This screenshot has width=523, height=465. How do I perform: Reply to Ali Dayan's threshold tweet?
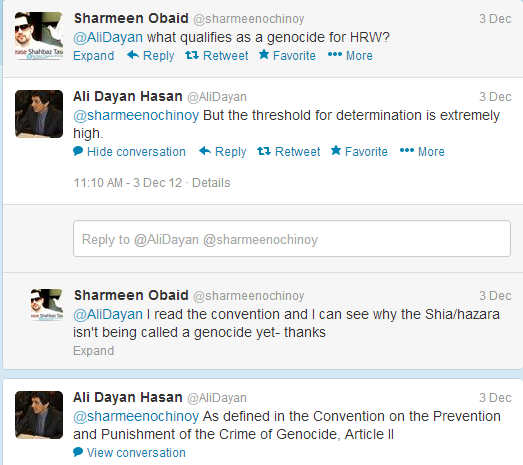coord(222,152)
